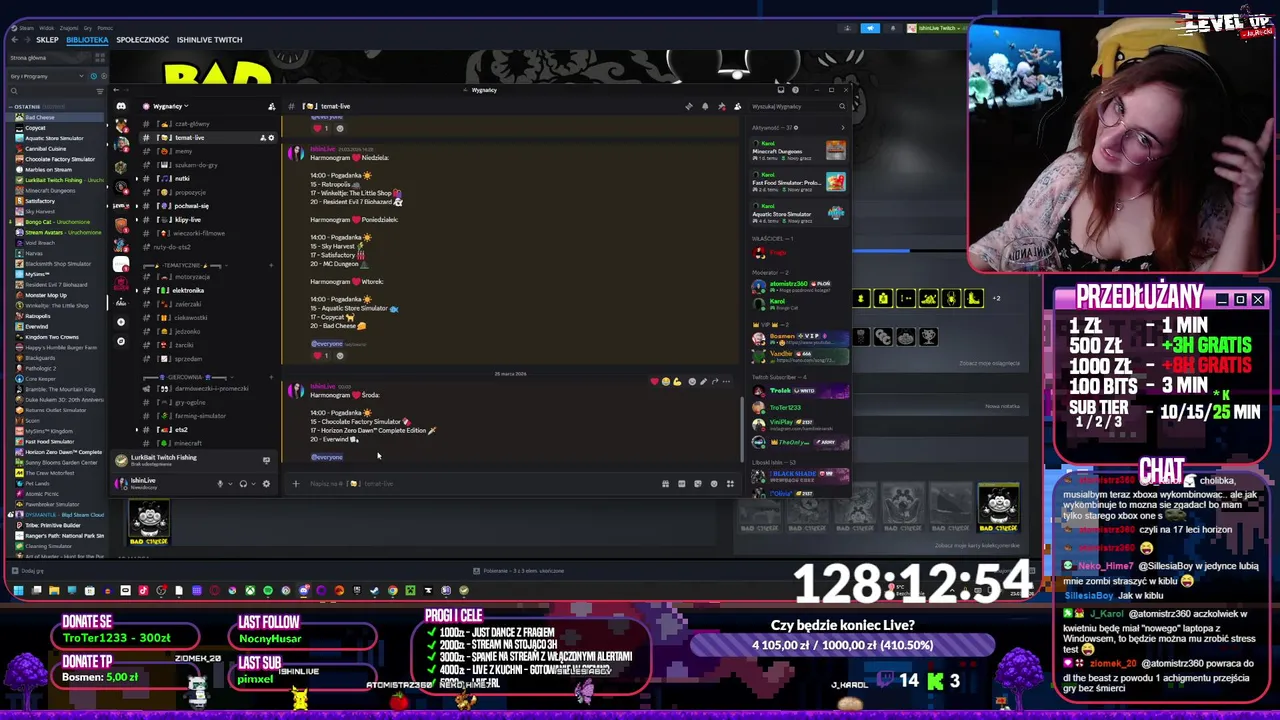Open gift icon in Discord message bar
This screenshot has height=720, width=1280.
click(x=665, y=484)
